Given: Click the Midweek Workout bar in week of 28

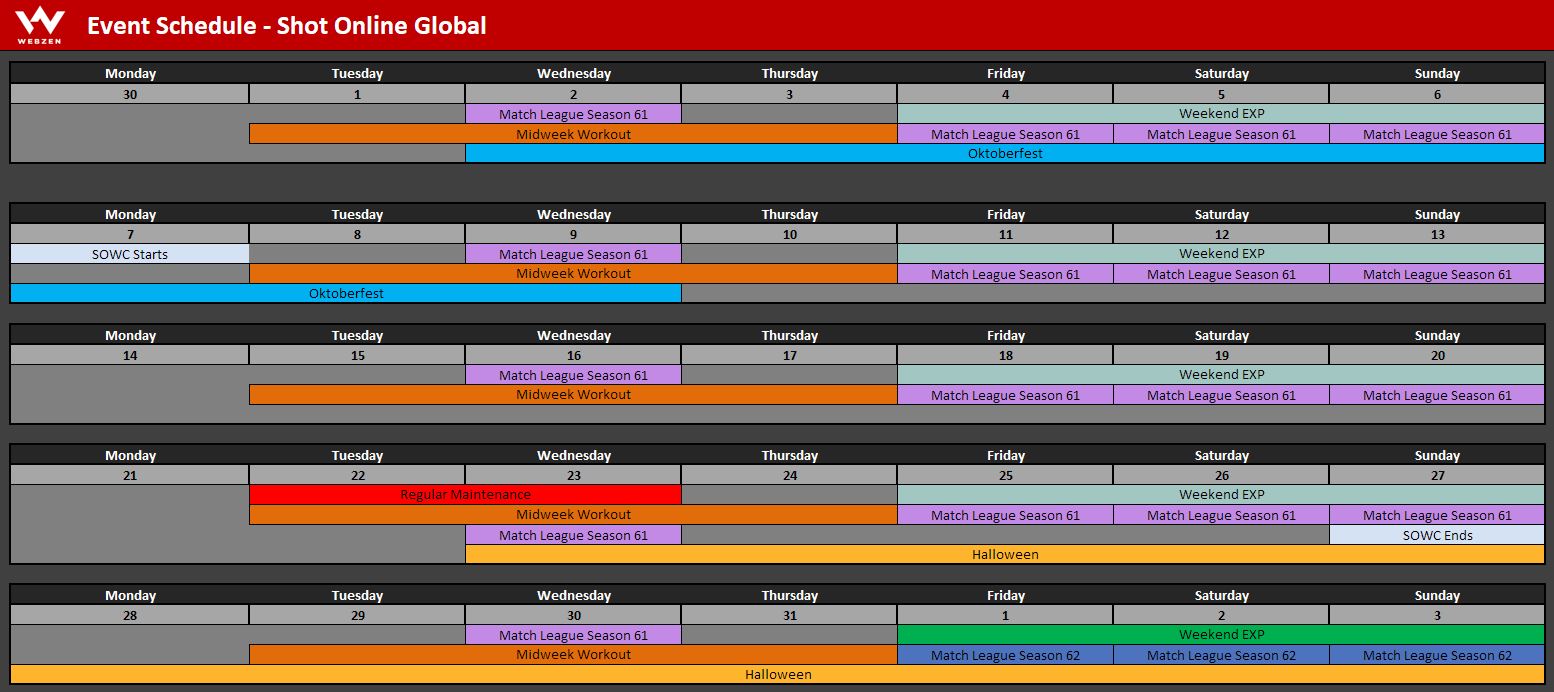Looking at the screenshot, I should point(573,654).
